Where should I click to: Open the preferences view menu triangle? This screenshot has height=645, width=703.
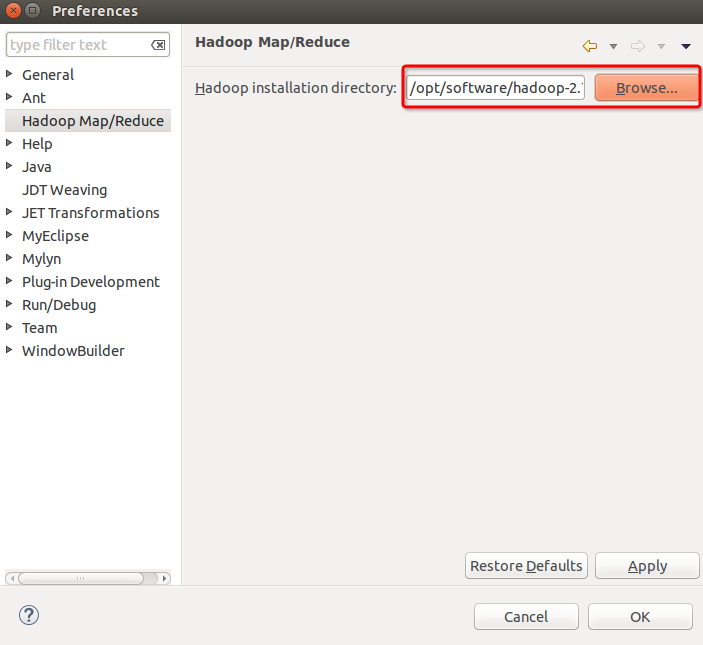click(686, 46)
